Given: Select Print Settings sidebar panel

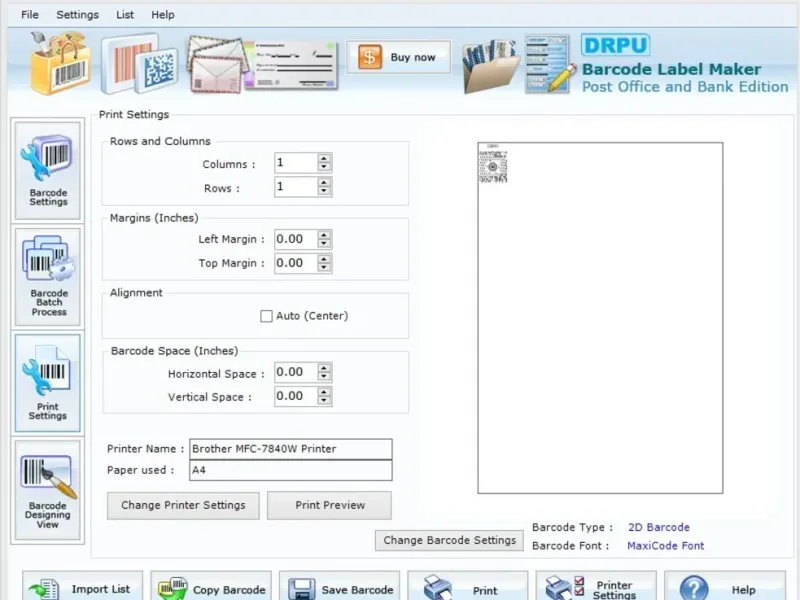Looking at the screenshot, I should click(x=48, y=383).
